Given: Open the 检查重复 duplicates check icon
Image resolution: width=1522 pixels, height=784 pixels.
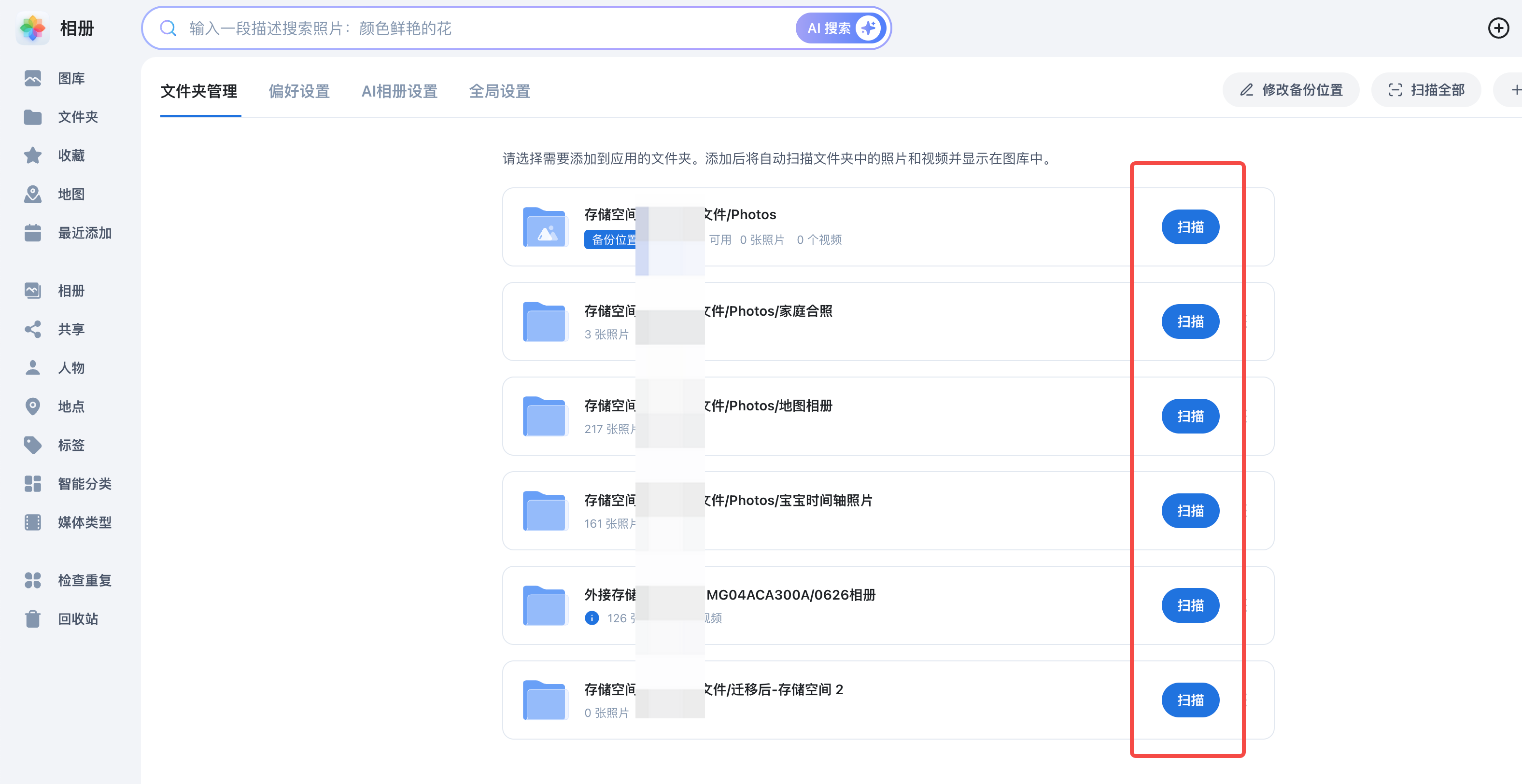Looking at the screenshot, I should (x=33, y=580).
